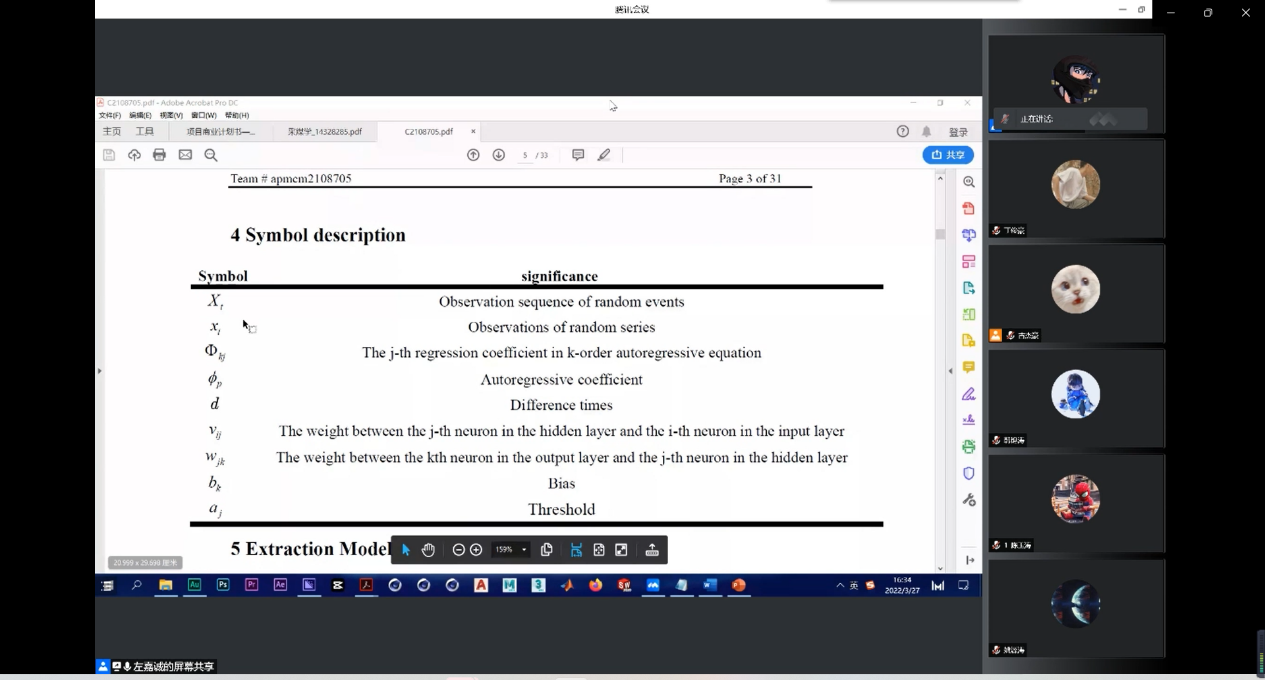Collapse the right tools pane arrow
Screen dimensions: 1265x680
click(x=950, y=371)
